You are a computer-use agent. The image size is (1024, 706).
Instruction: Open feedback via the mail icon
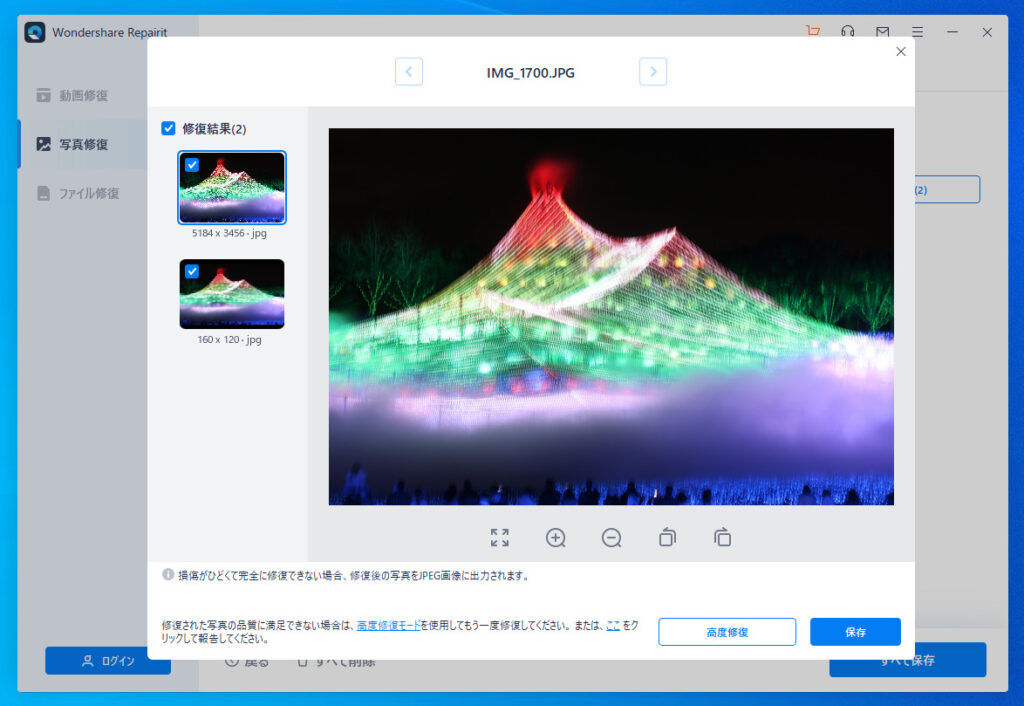click(x=883, y=31)
